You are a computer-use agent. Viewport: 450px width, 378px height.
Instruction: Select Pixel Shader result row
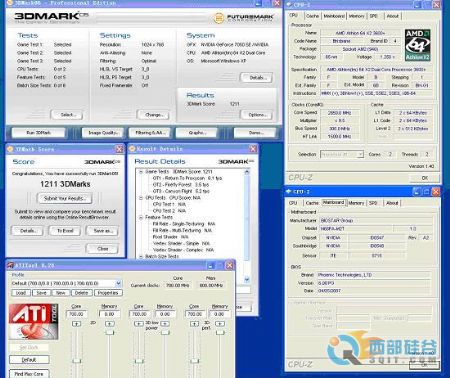170,237
